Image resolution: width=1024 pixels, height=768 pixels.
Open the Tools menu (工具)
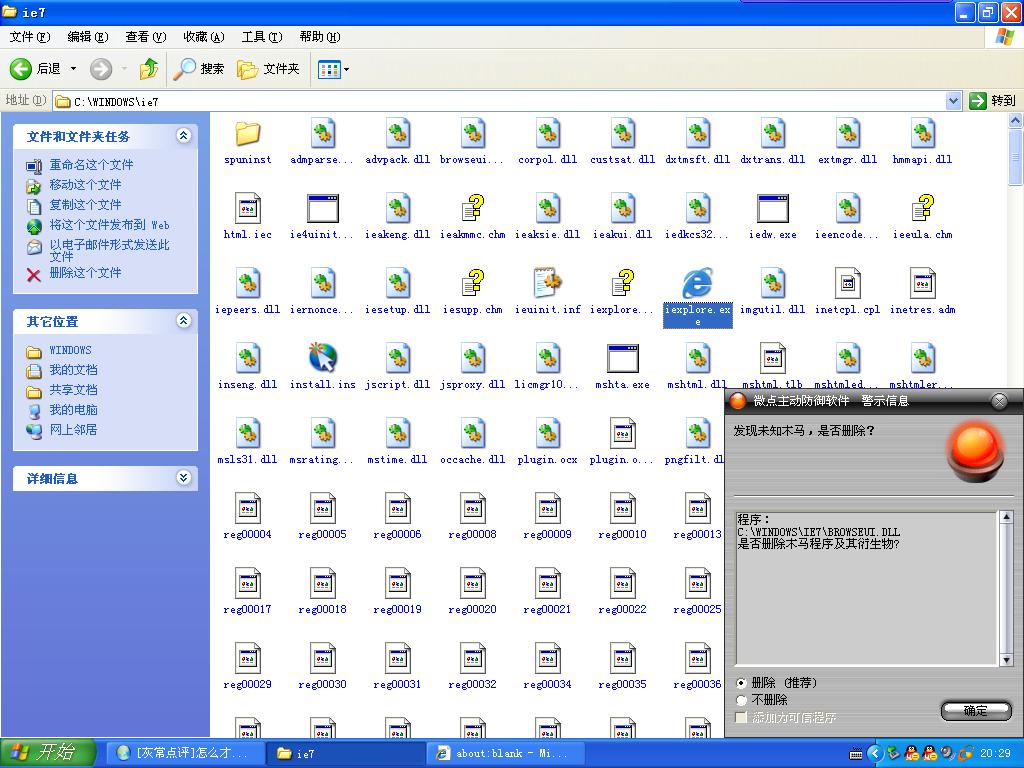(262, 37)
